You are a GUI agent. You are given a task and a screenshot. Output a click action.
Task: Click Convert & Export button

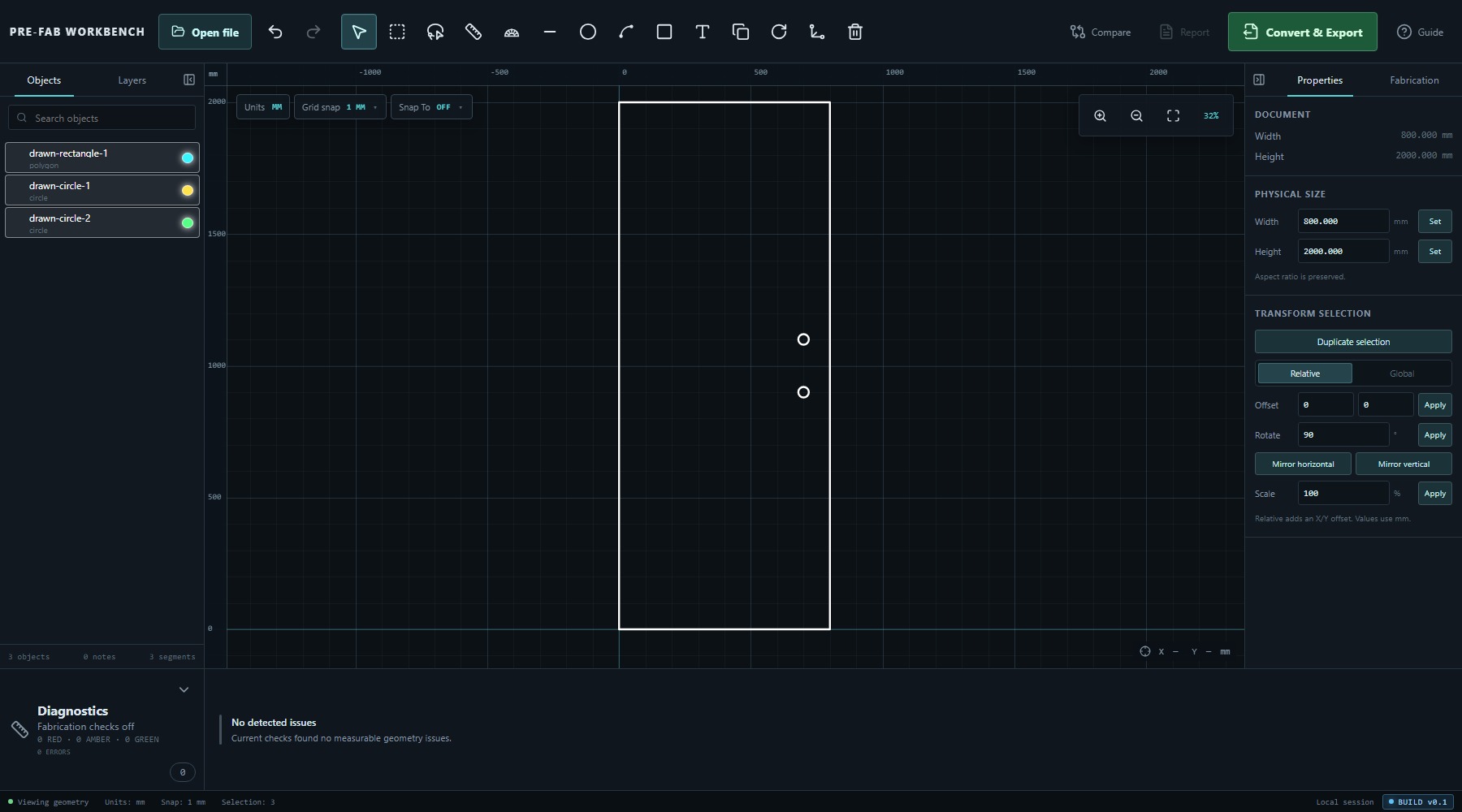[1302, 32]
